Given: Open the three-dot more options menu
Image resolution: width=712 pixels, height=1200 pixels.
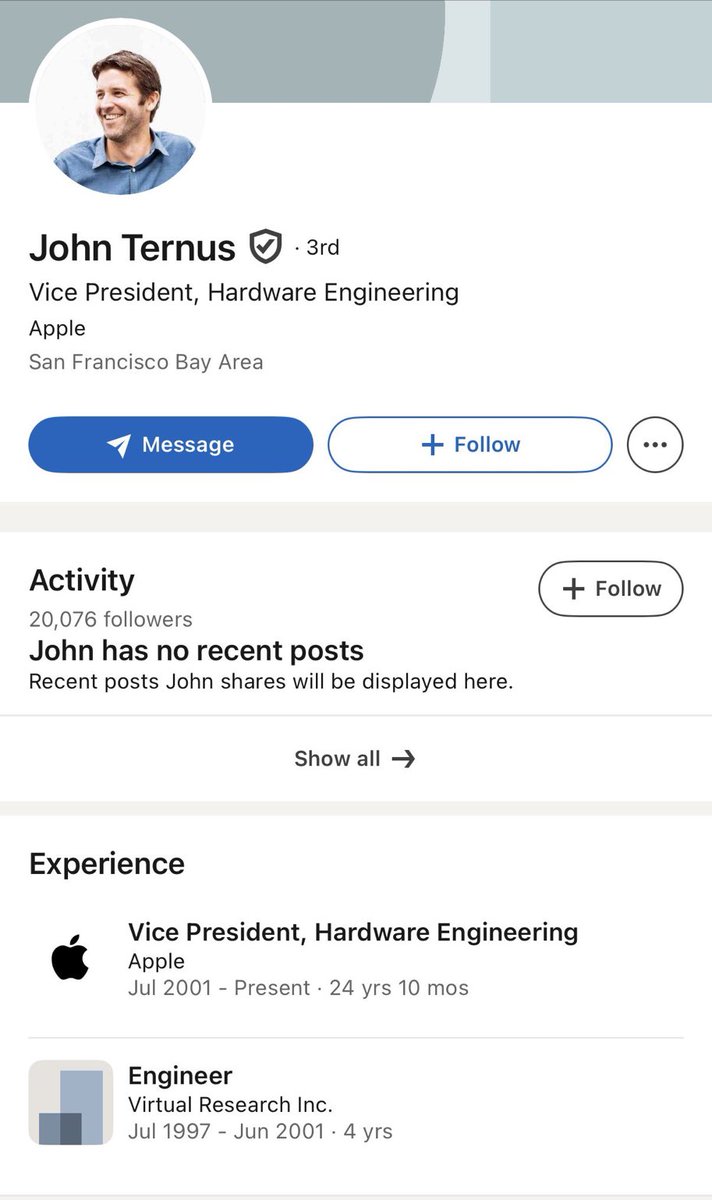Looking at the screenshot, I should tap(655, 445).
